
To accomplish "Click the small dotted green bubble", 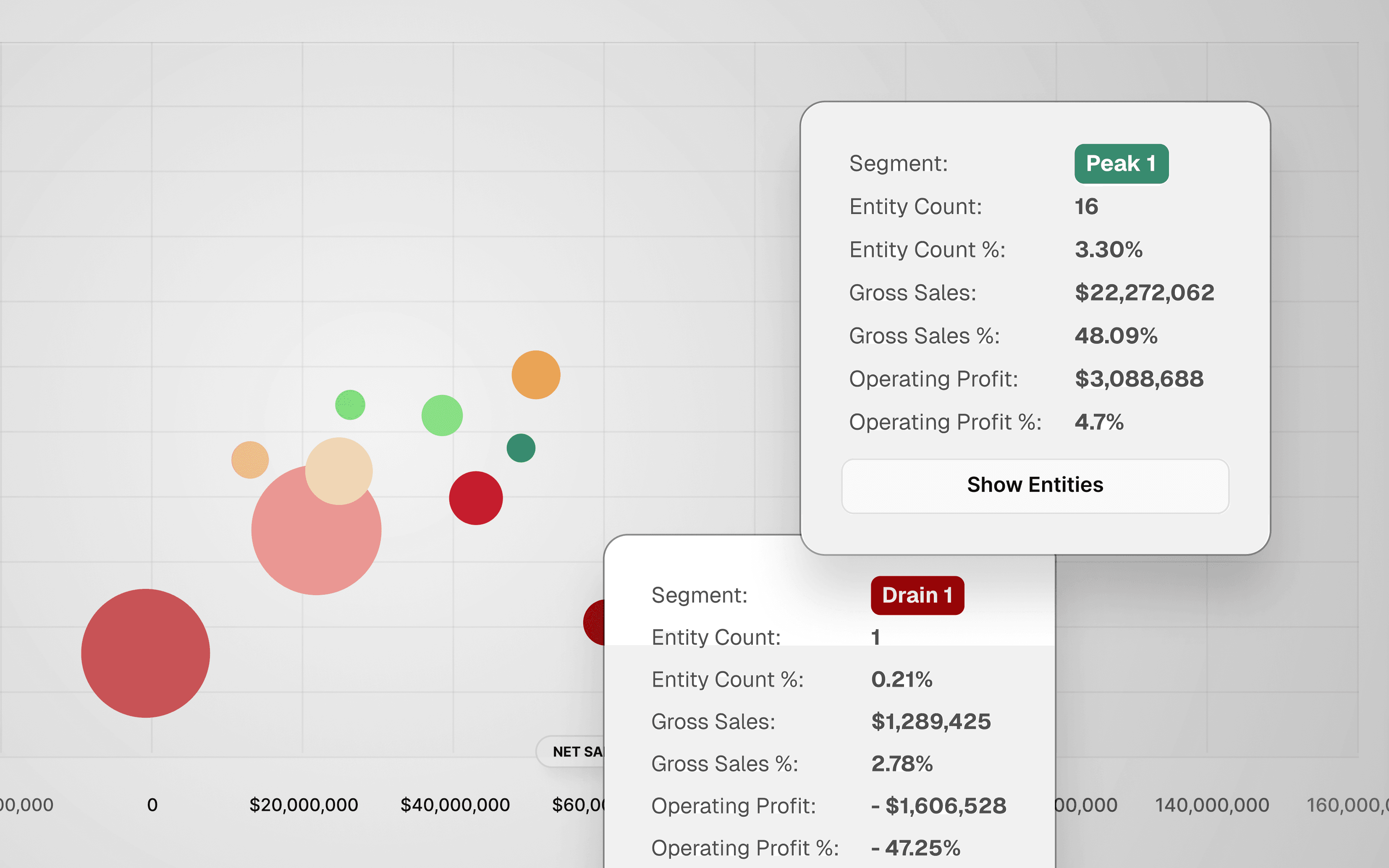I will coord(350,405).
